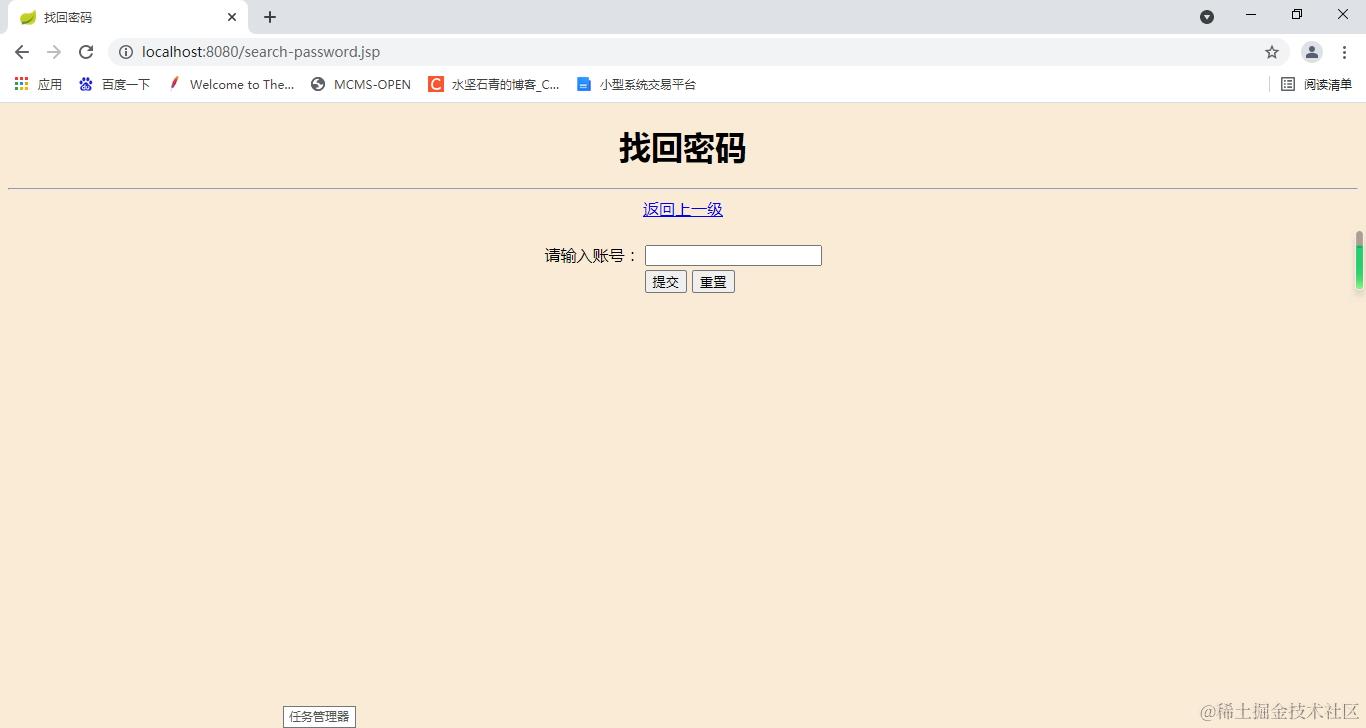Switch to the 找回密码 browser tab

(120, 17)
